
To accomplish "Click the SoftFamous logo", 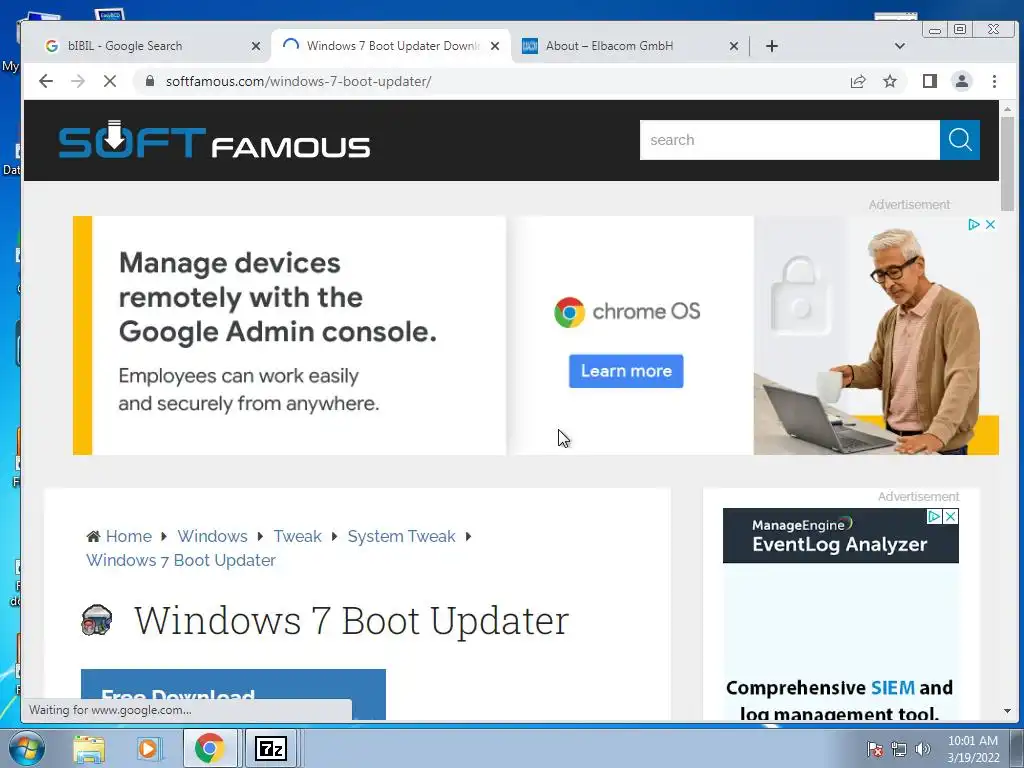I will [214, 140].
